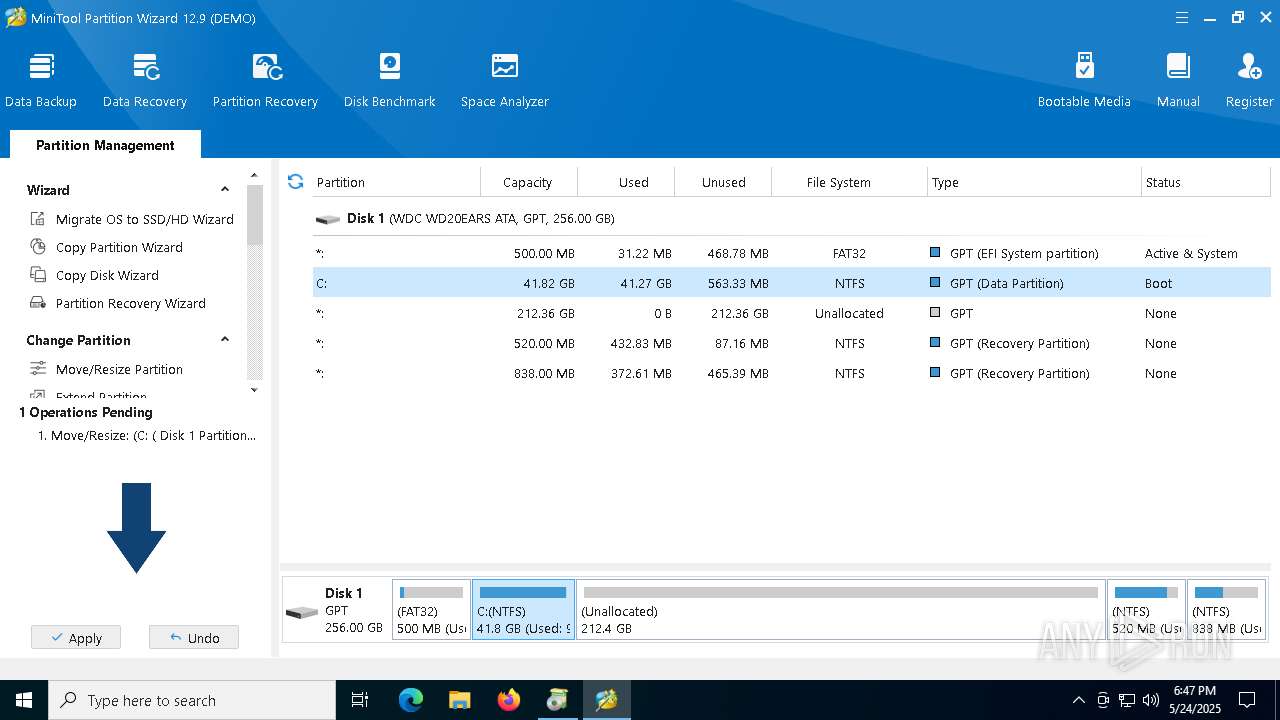Sort by Used column header
Viewport: 1280px width, 720px height.
pos(626,182)
